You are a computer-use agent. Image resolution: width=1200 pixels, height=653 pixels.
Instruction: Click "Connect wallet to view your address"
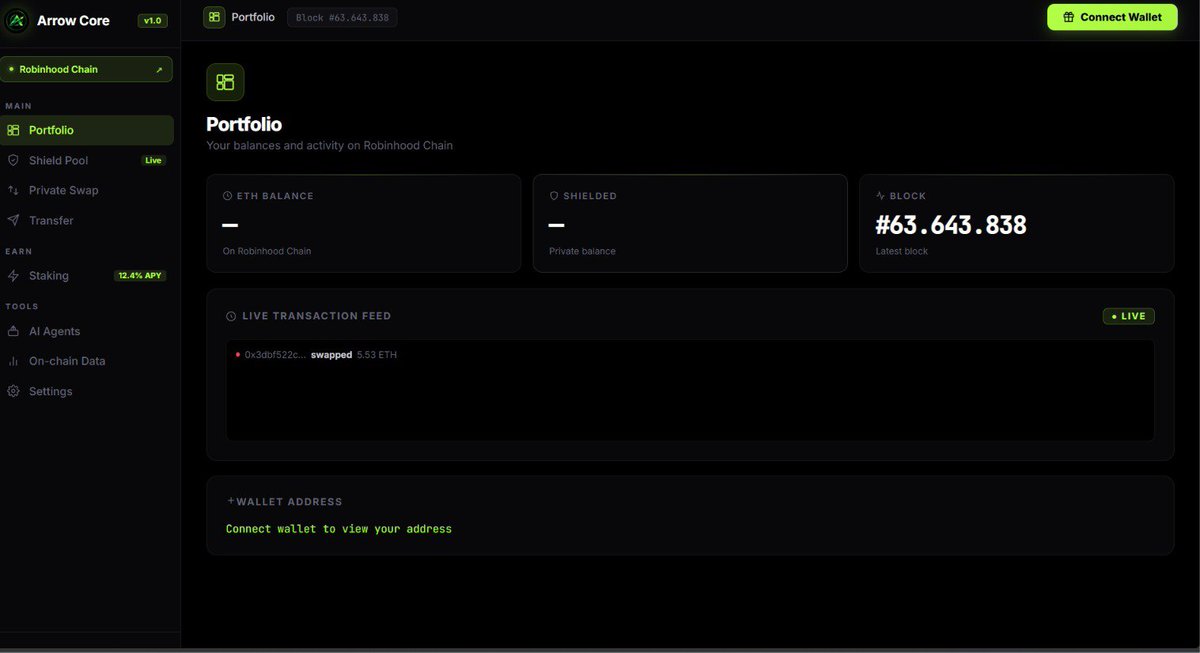click(339, 529)
